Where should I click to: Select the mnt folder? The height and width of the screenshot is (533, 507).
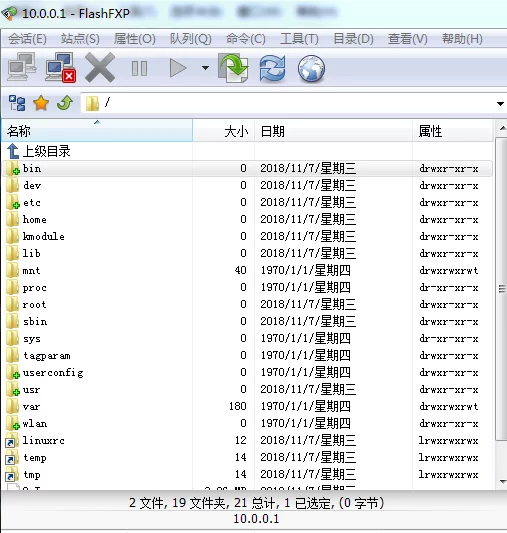click(x=247, y=270)
